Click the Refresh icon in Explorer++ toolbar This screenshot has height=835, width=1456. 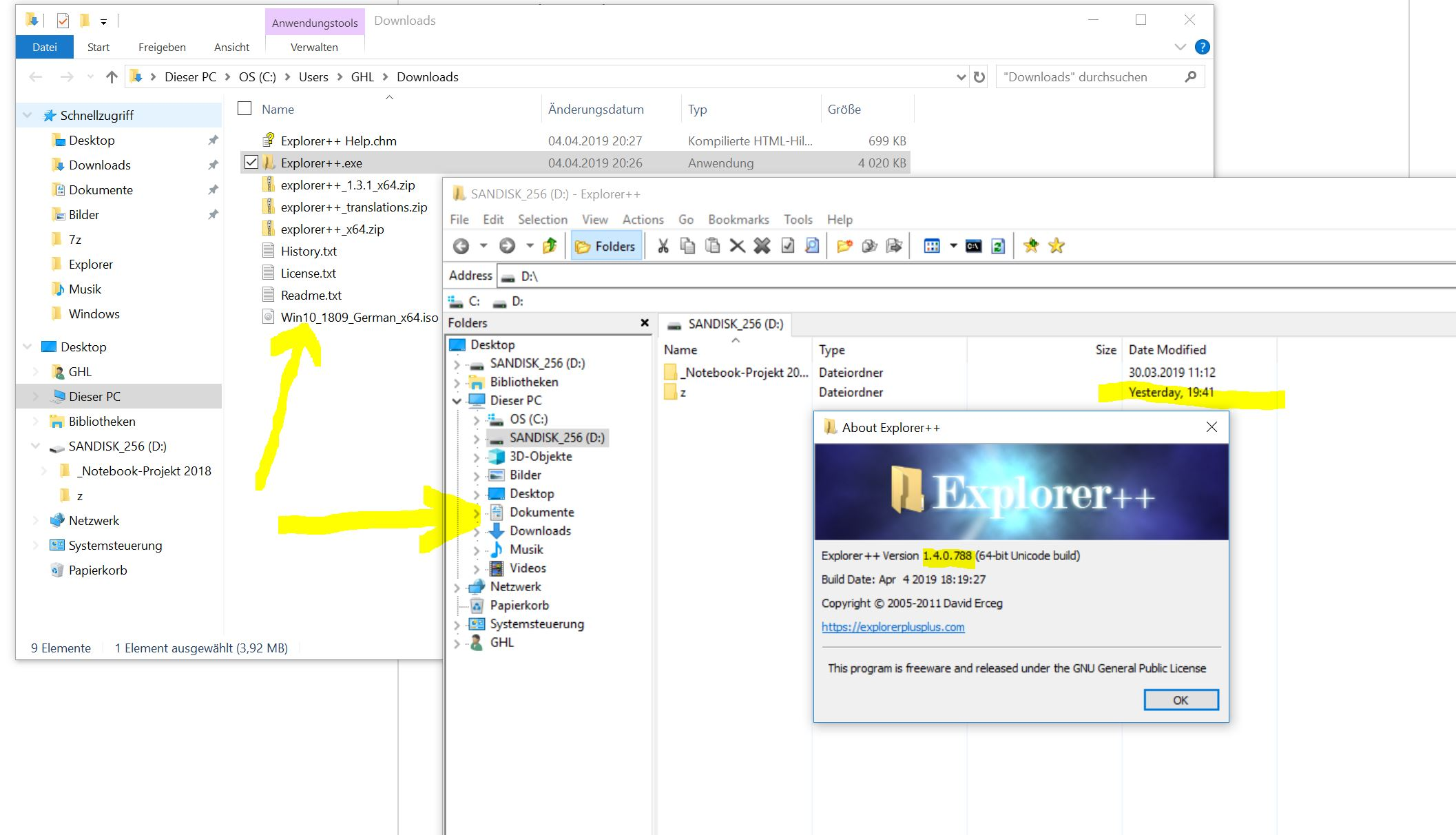coord(998,246)
